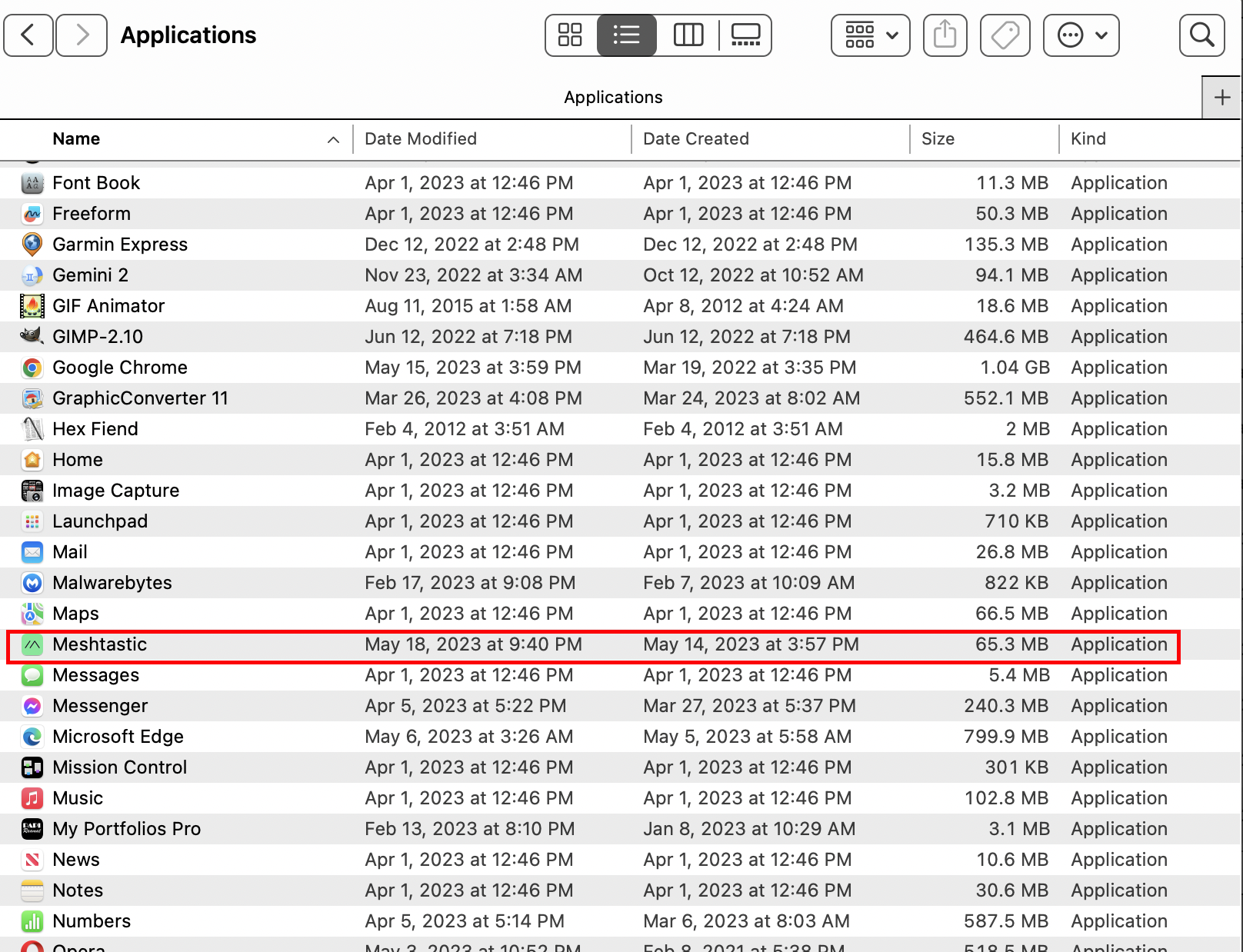Switch to column view
The height and width of the screenshot is (952, 1243).
[688, 35]
